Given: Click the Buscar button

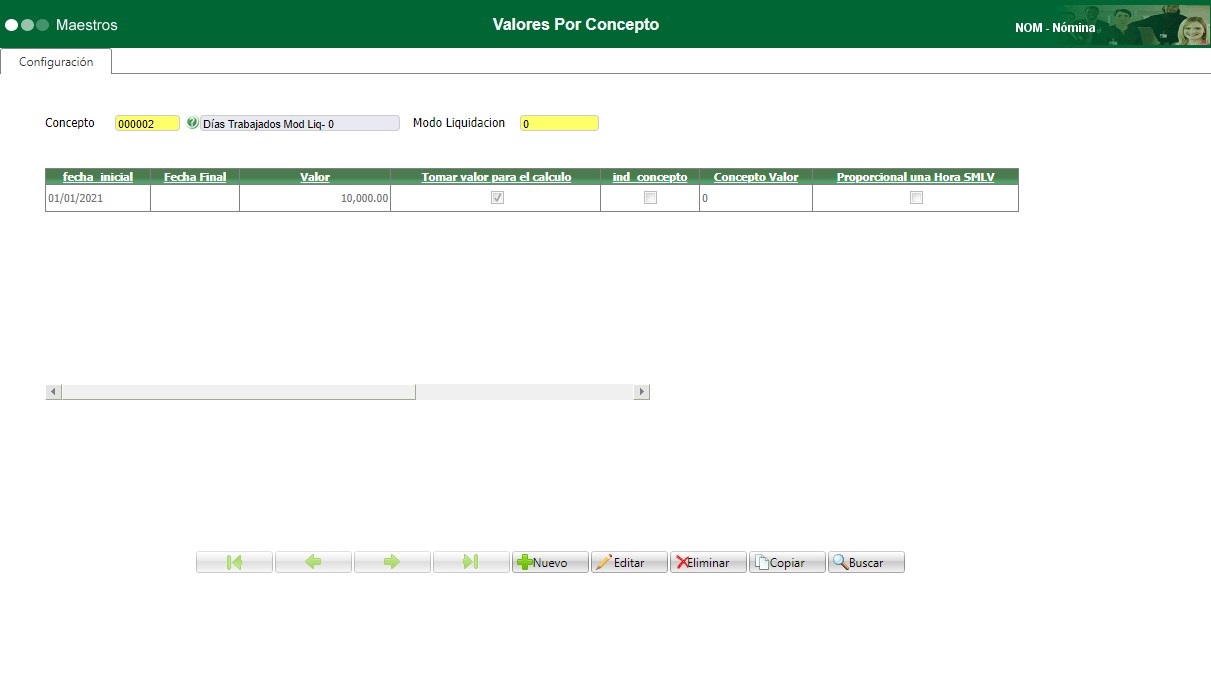Looking at the screenshot, I should pos(866,562).
